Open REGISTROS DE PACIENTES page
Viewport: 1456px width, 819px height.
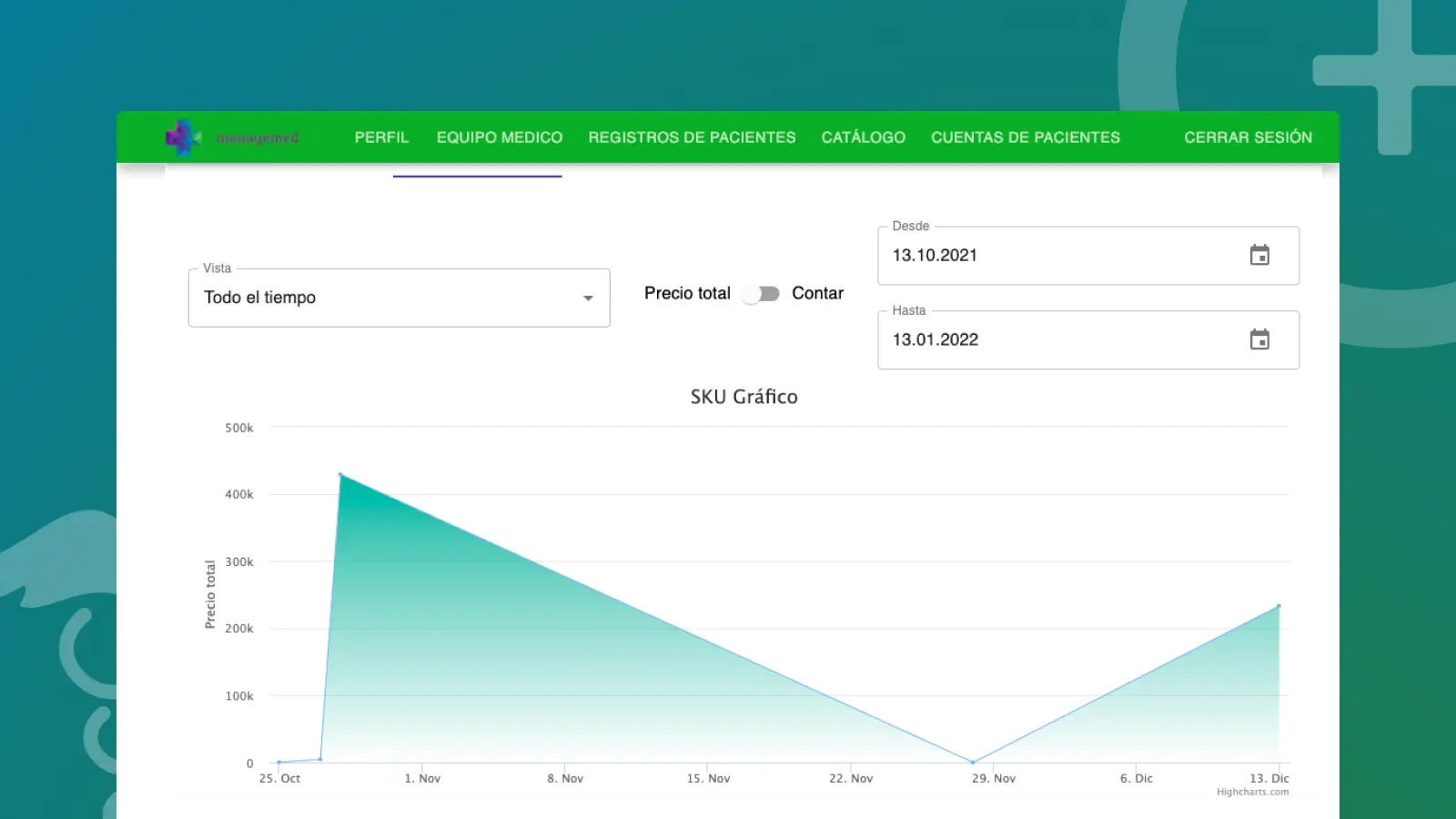pos(692,137)
